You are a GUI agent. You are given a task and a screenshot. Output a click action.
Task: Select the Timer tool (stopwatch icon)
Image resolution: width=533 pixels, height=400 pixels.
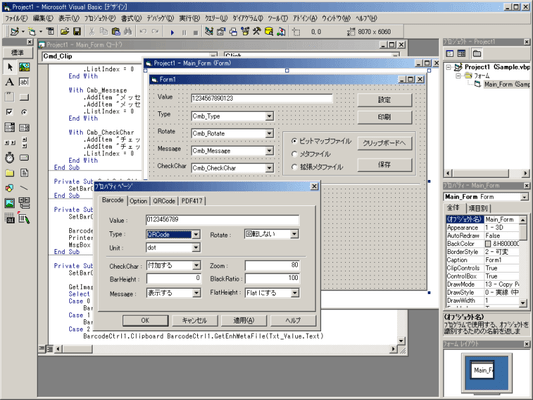(x=10, y=158)
